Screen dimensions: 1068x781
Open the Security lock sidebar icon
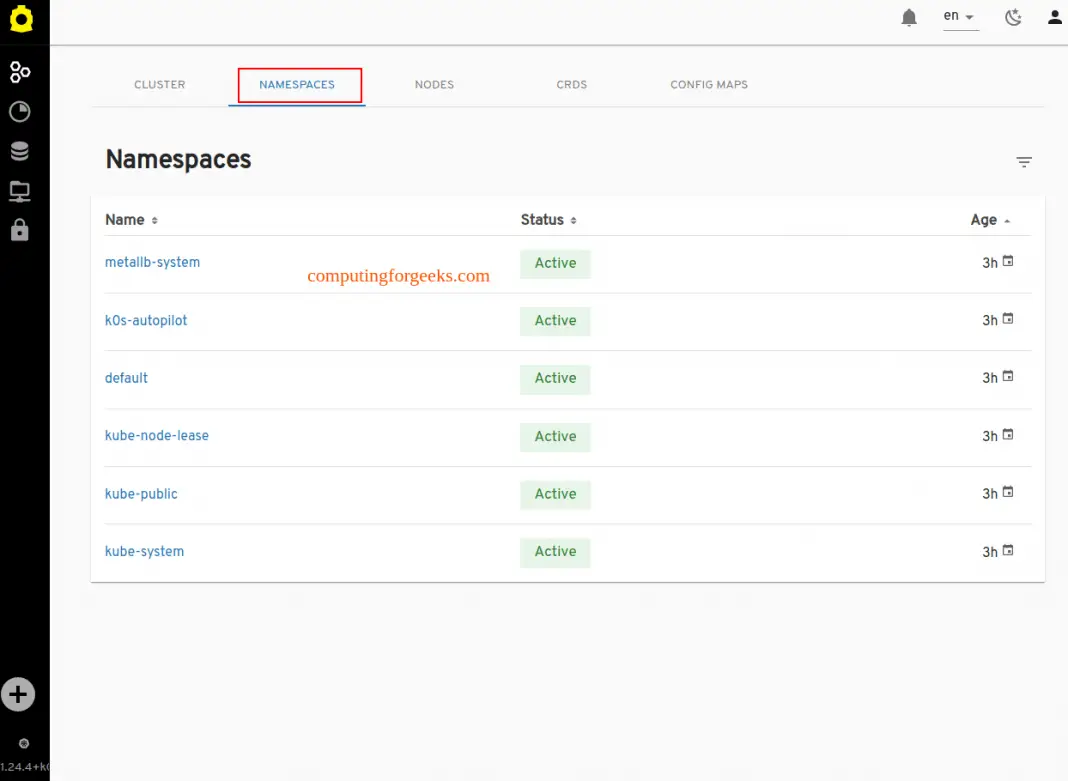[20, 230]
